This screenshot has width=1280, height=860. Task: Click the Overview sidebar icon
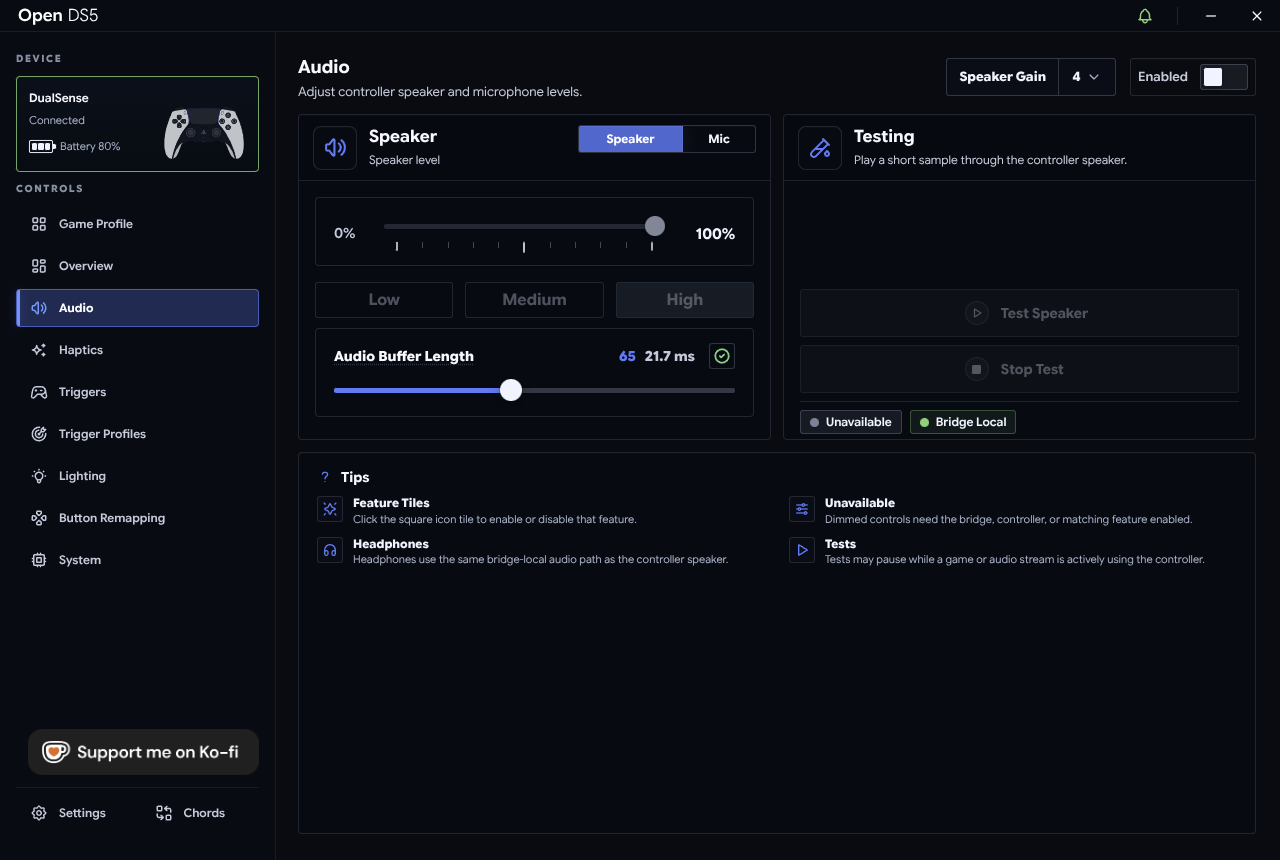[x=39, y=266]
